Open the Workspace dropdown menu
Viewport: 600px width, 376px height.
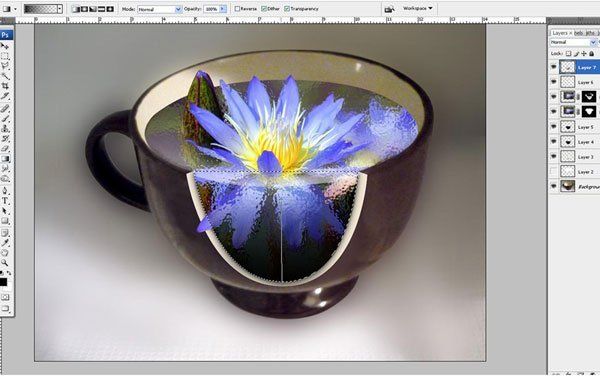coord(417,8)
